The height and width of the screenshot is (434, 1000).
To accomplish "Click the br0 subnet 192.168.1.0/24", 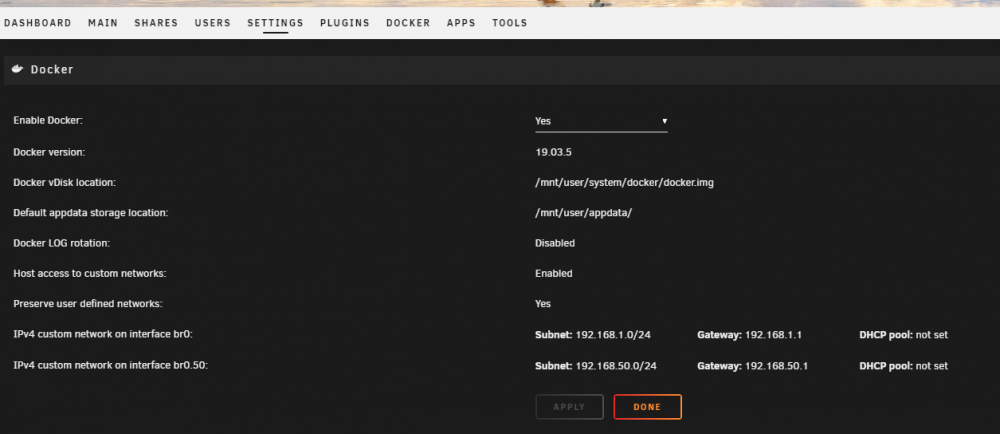I will (x=613, y=335).
